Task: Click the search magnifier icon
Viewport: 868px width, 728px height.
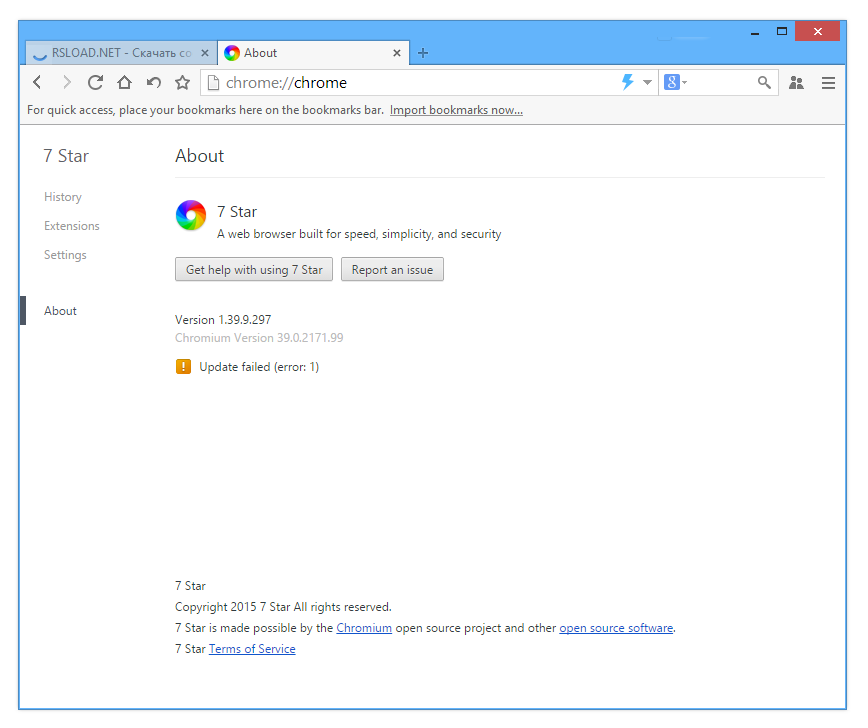Action: click(x=764, y=82)
